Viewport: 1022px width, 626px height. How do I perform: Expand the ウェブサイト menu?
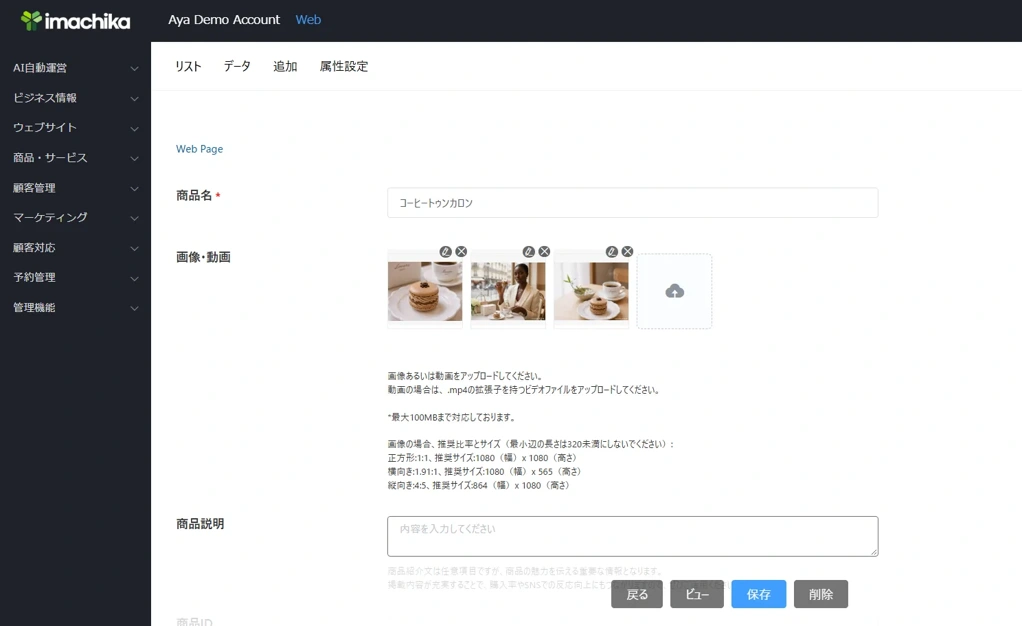[x=76, y=128]
